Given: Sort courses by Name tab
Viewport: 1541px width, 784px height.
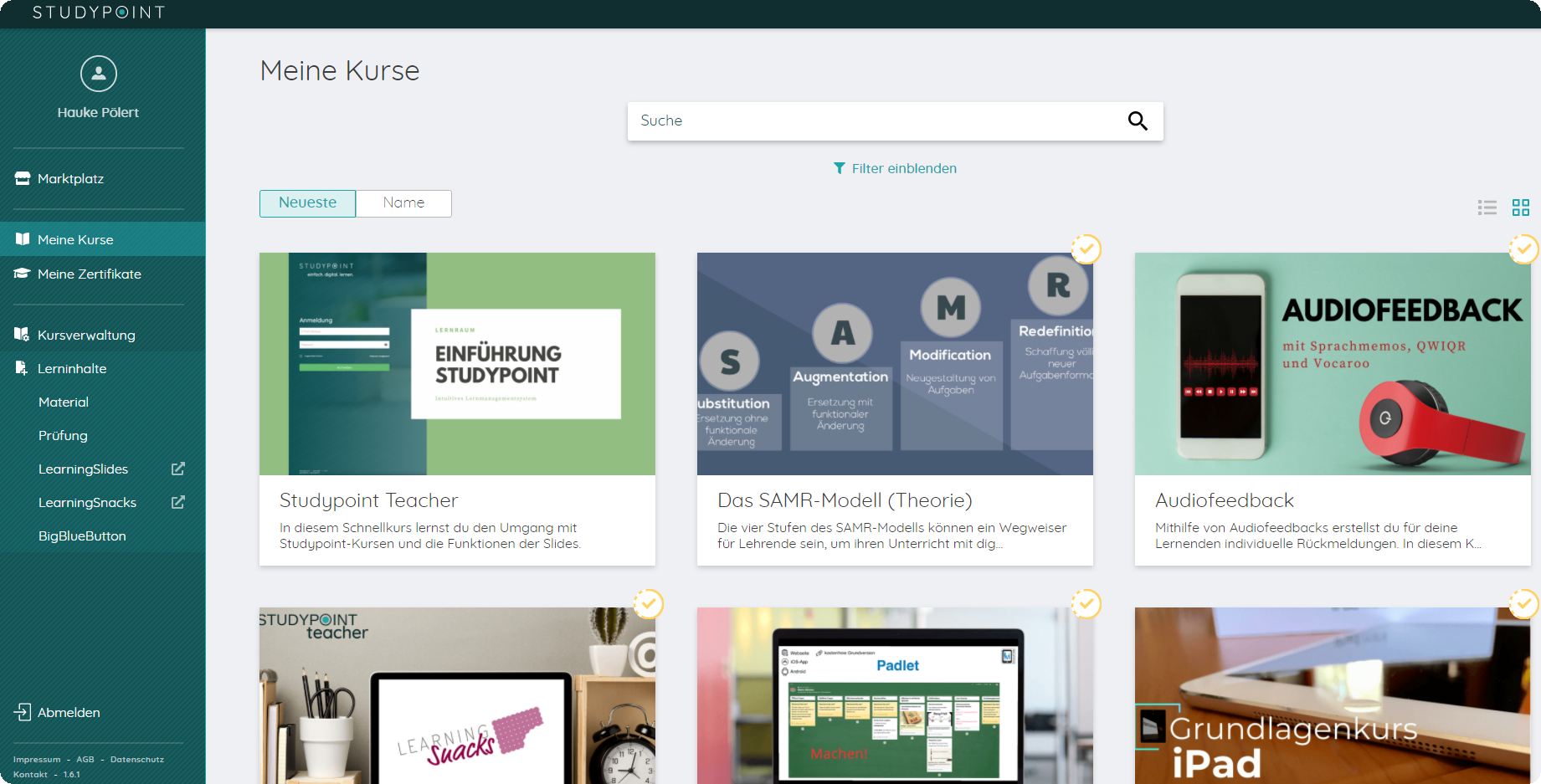Looking at the screenshot, I should [403, 203].
